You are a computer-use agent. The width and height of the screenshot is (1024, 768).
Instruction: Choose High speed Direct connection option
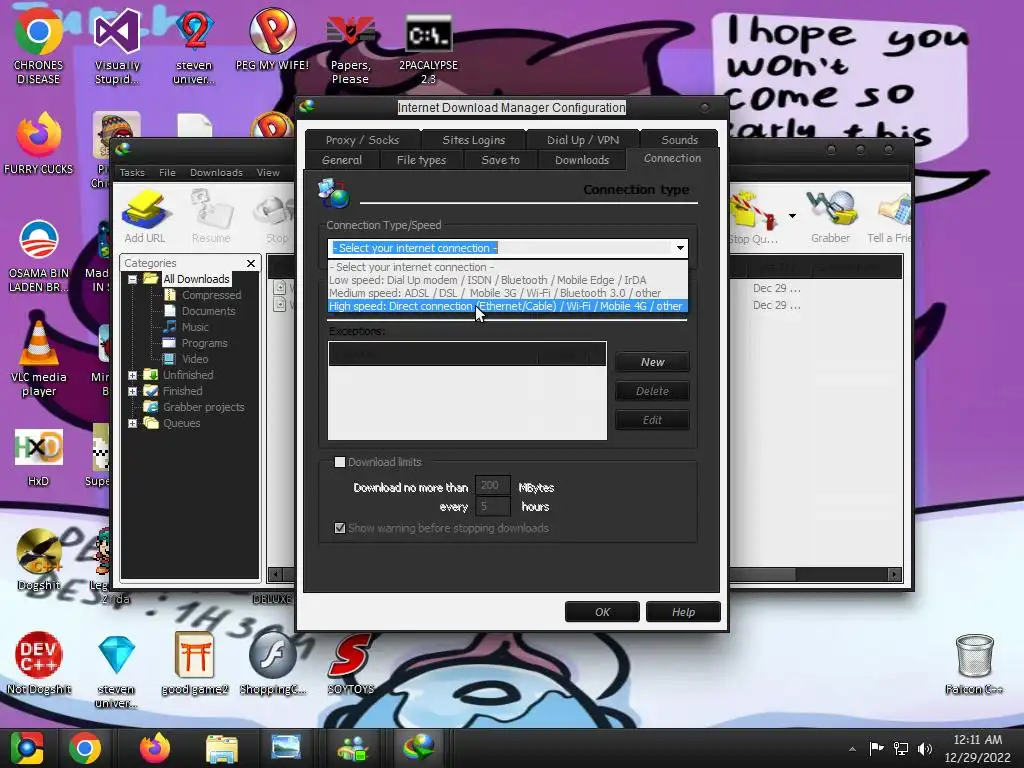click(507, 306)
